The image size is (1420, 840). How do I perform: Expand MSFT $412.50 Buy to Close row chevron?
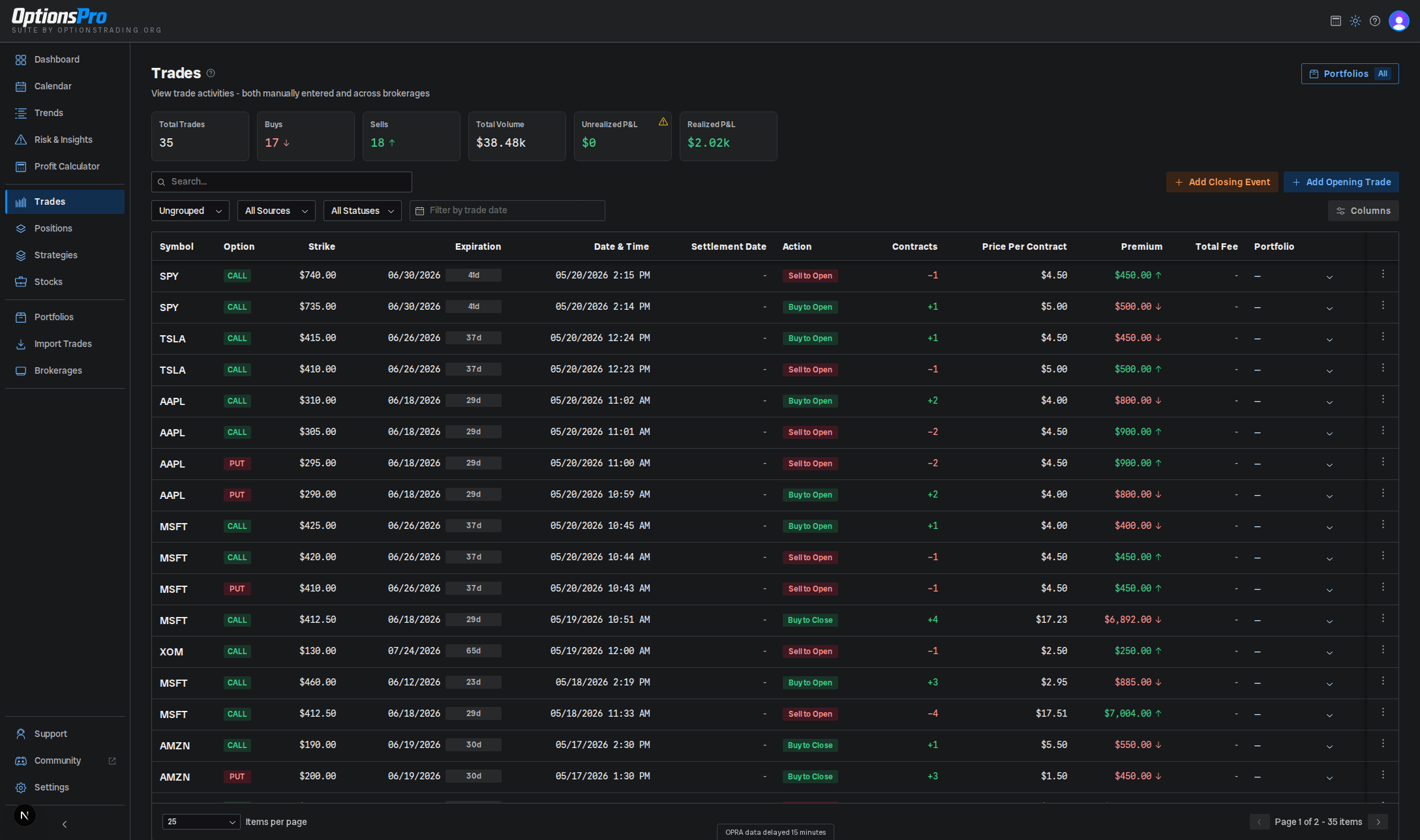[x=1329, y=622]
